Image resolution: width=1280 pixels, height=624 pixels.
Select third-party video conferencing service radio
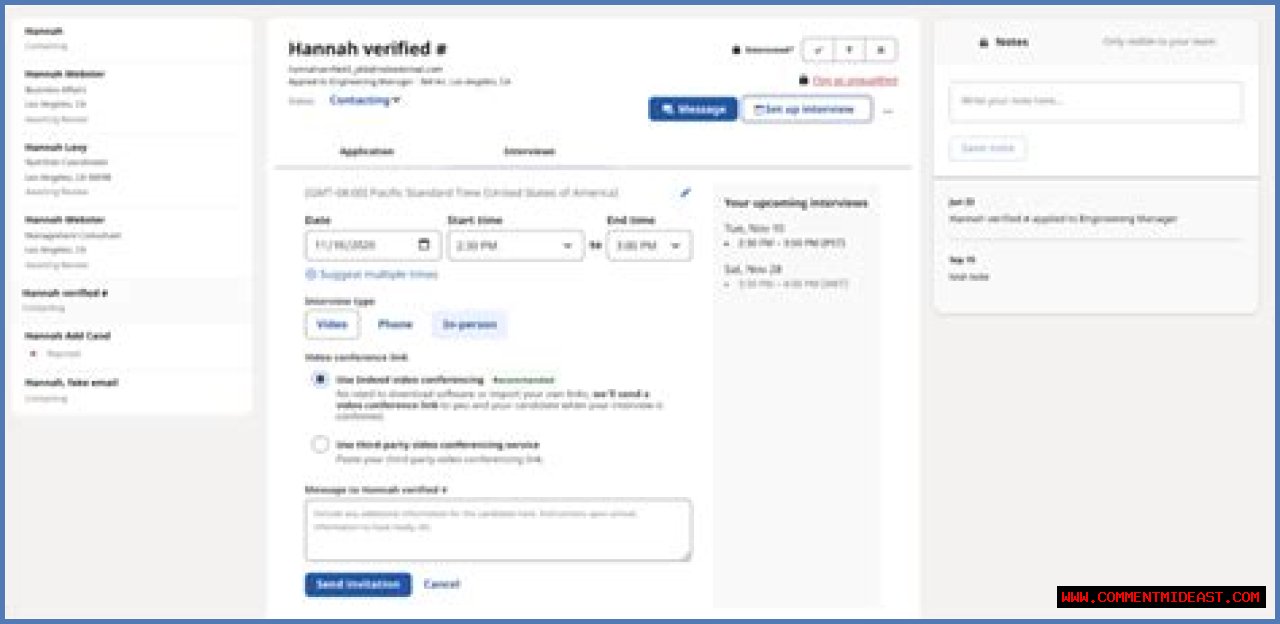click(320, 445)
